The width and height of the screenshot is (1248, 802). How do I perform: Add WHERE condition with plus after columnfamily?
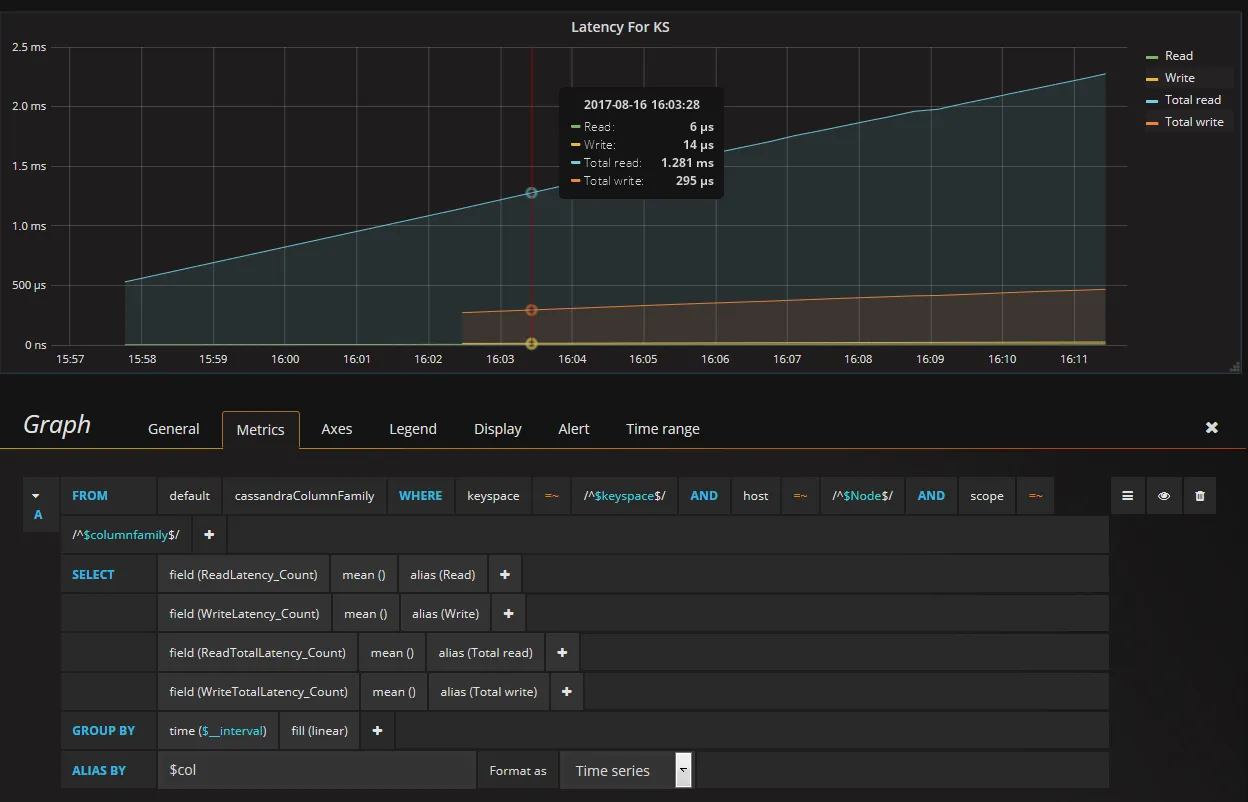(209, 535)
